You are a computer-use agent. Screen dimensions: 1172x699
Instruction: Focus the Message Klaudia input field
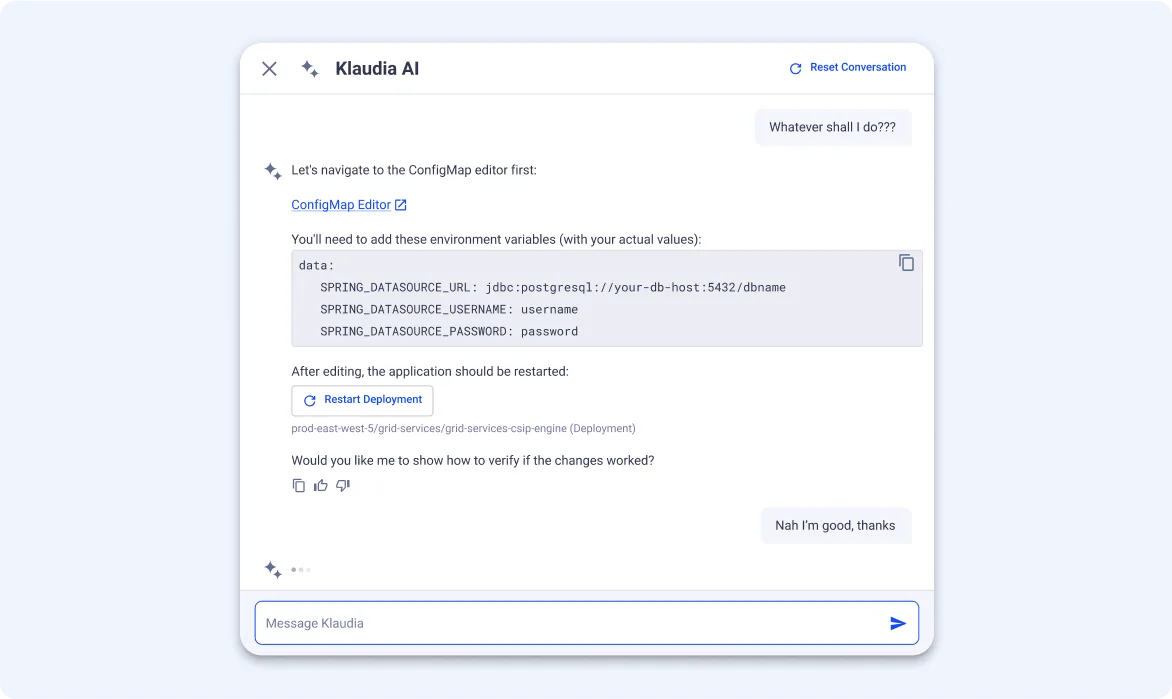[570, 623]
